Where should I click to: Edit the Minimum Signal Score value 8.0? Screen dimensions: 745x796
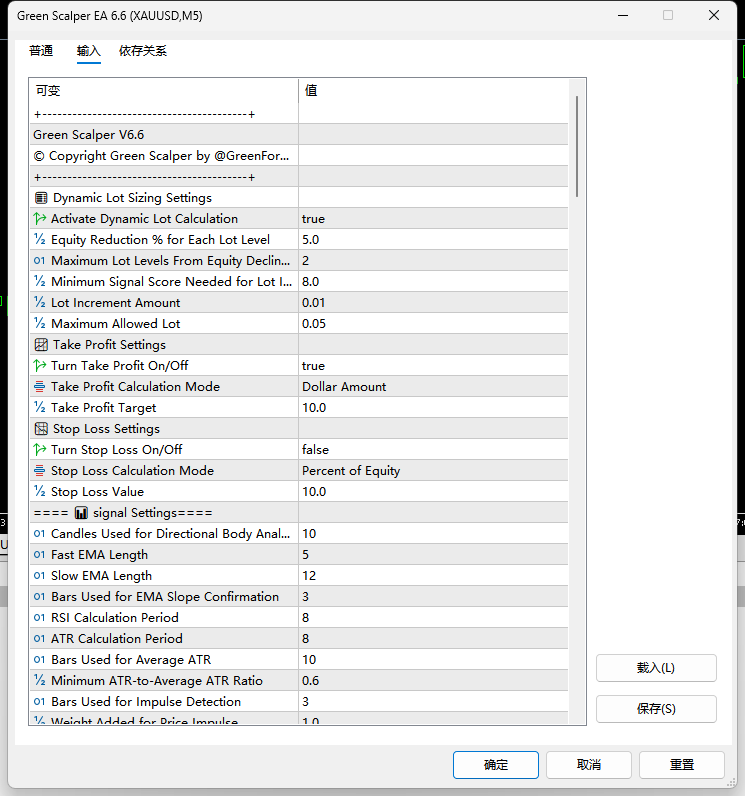point(433,281)
